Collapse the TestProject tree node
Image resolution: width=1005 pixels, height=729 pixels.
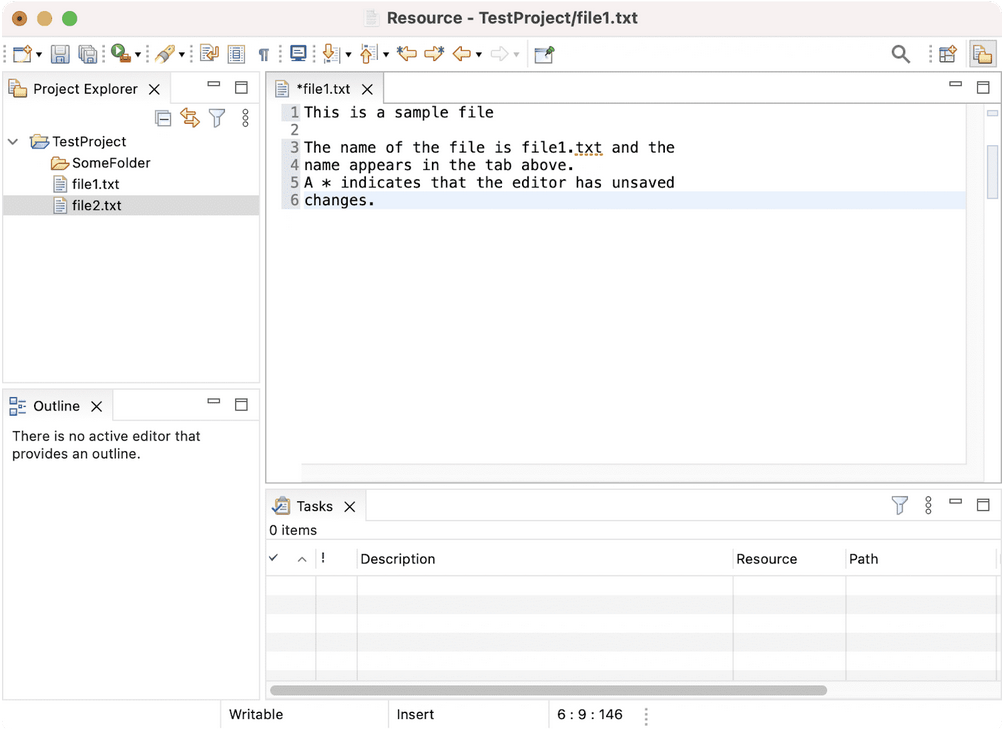13,142
